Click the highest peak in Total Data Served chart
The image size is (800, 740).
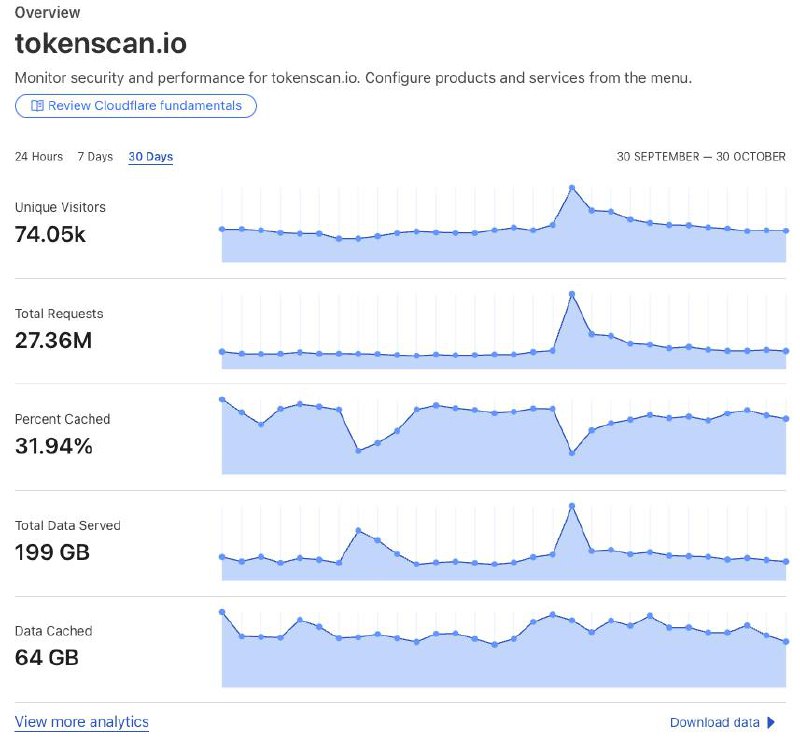point(572,506)
